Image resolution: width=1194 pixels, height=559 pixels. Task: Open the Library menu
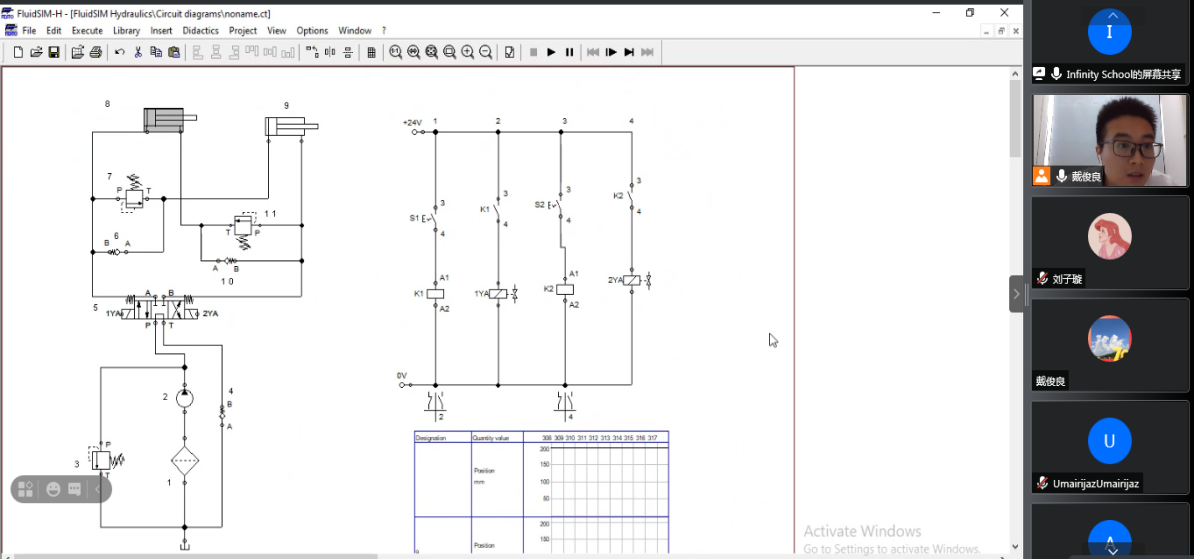point(126,31)
